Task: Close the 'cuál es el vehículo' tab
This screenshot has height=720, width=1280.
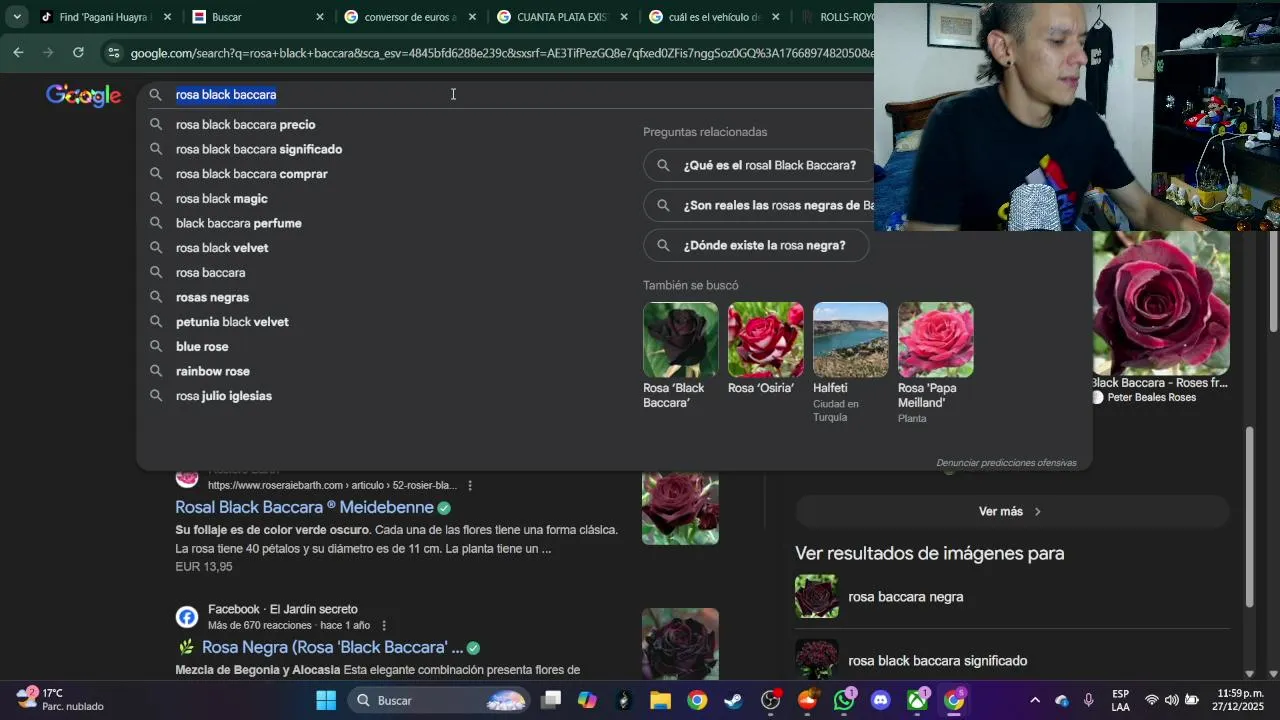Action: tap(775, 17)
